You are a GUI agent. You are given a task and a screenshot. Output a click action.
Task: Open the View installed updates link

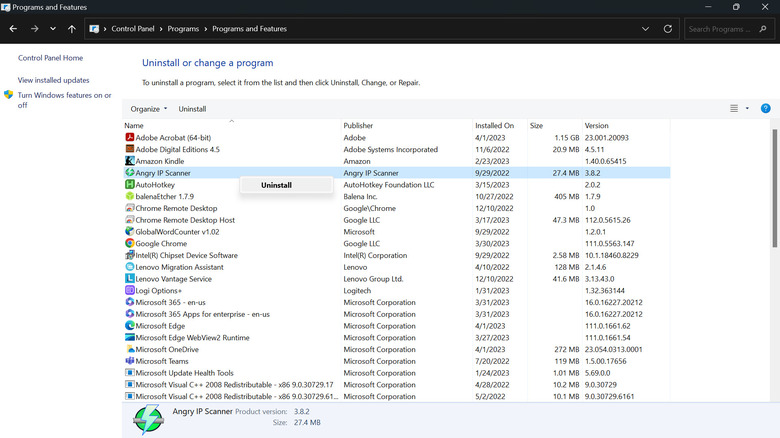(53, 80)
